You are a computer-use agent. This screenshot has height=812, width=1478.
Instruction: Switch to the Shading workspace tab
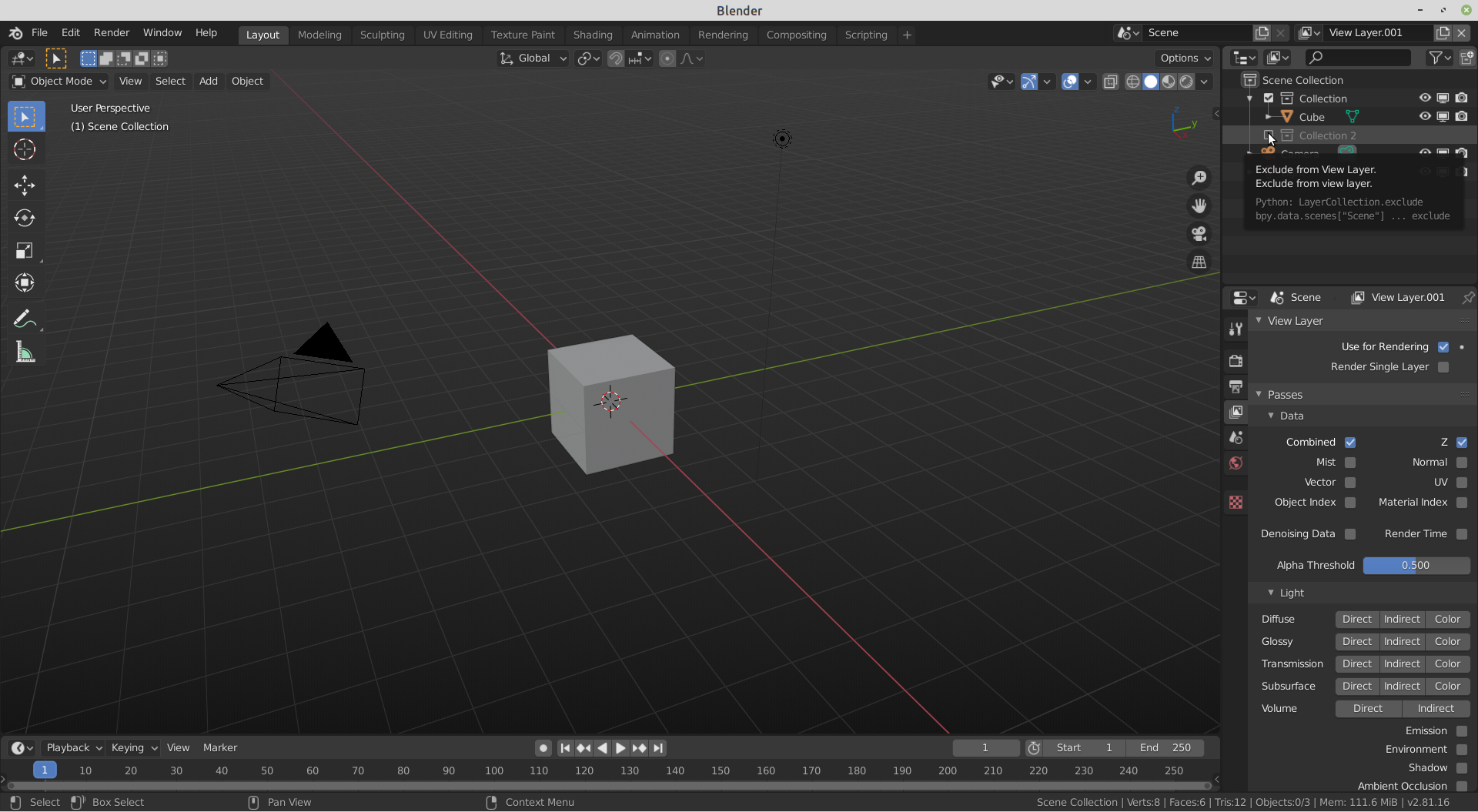(x=593, y=35)
